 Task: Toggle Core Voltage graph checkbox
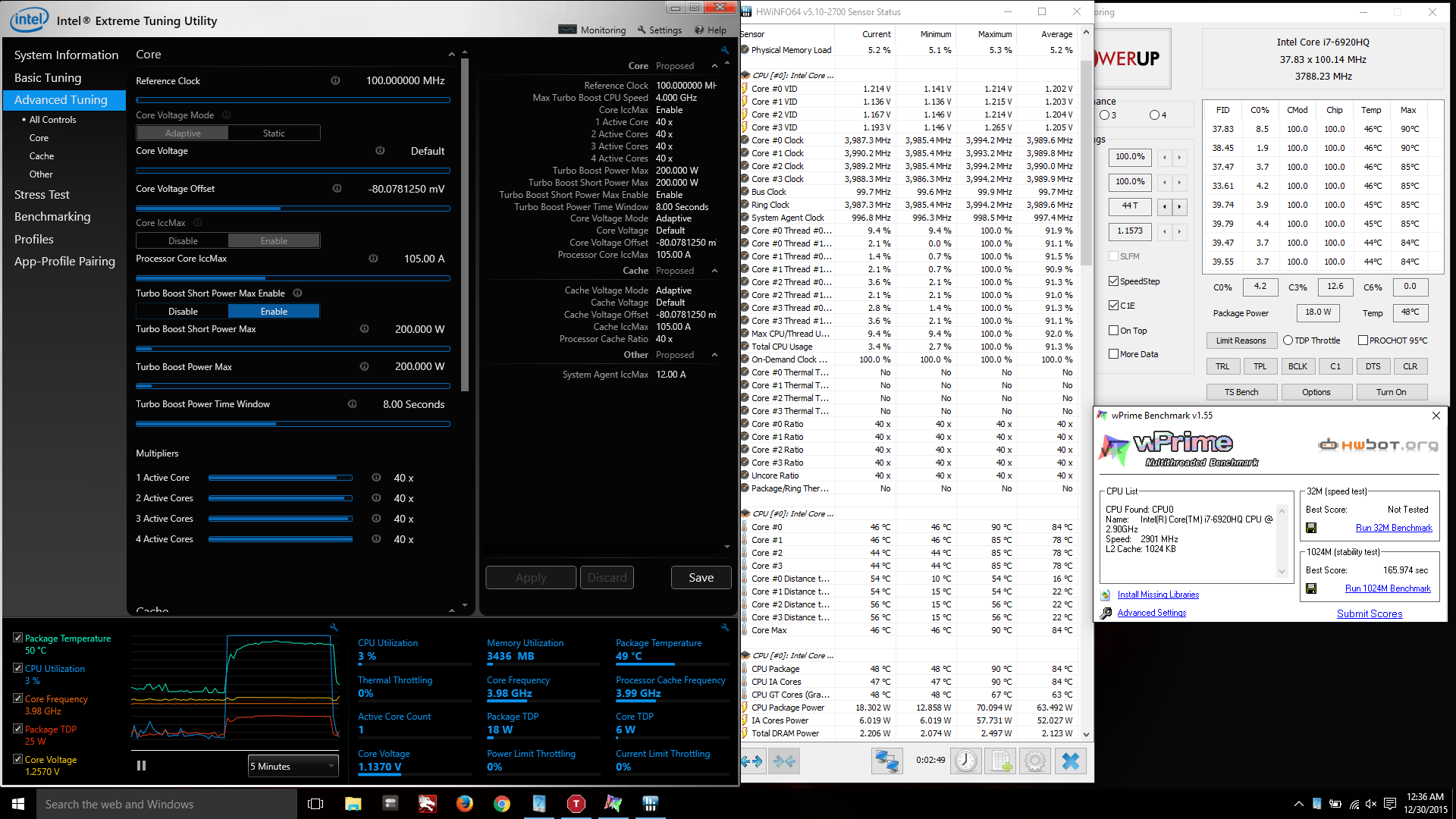[17, 759]
